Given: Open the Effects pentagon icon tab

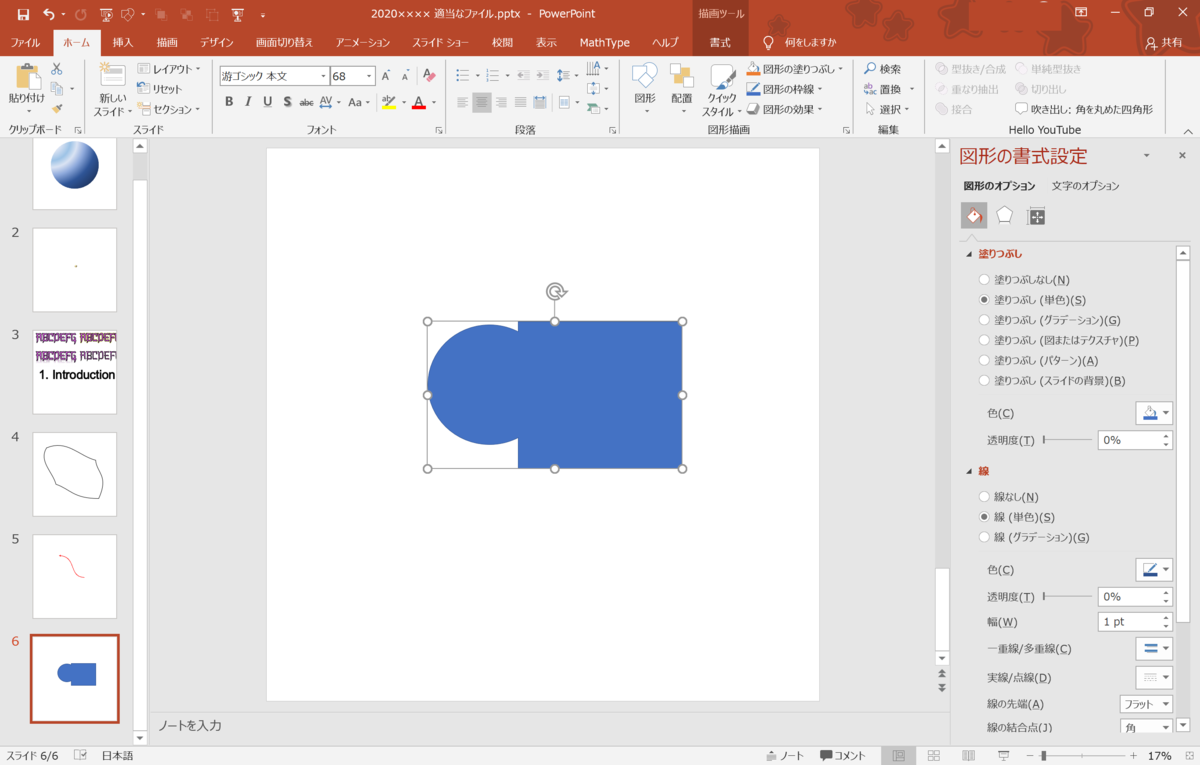Looking at the screenshot, I should pyautogui.click(x=1004, y=216).
